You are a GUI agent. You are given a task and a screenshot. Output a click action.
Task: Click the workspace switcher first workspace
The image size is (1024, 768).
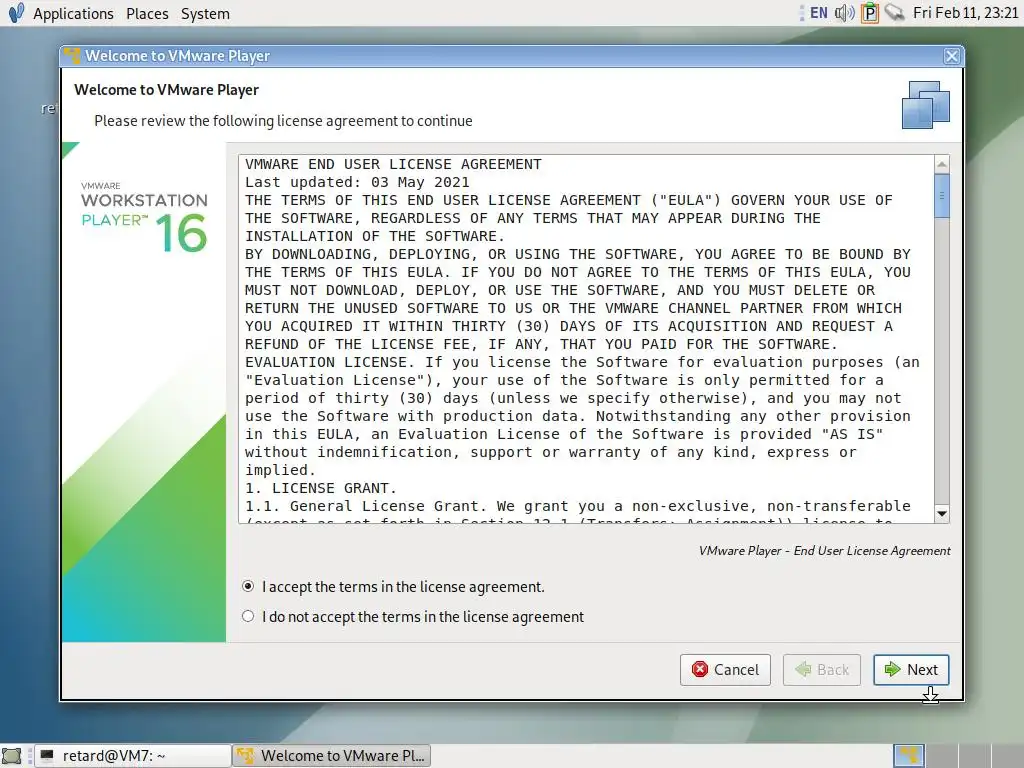(x=909, y=756)
